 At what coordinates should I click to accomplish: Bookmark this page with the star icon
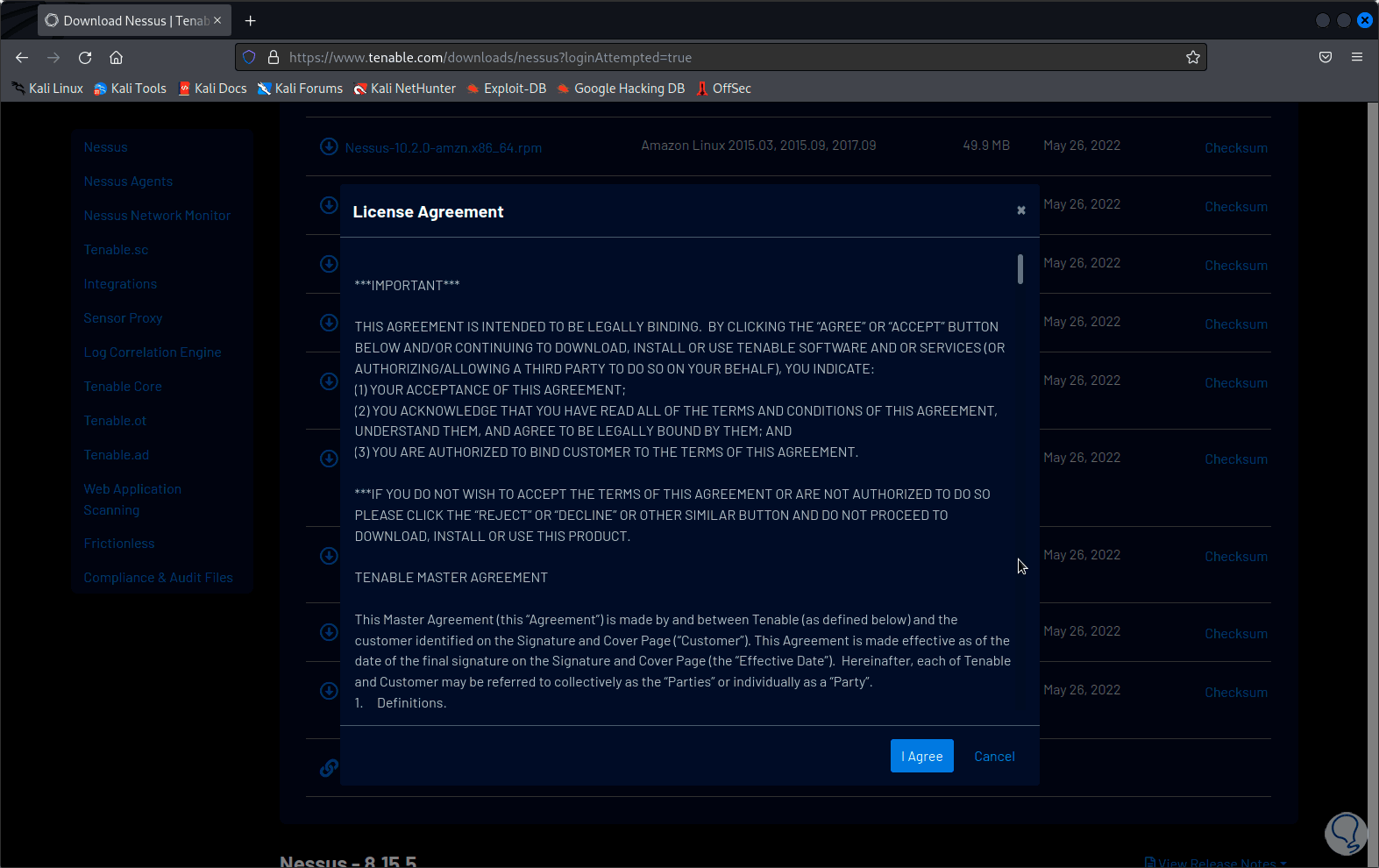(1193, 57)
